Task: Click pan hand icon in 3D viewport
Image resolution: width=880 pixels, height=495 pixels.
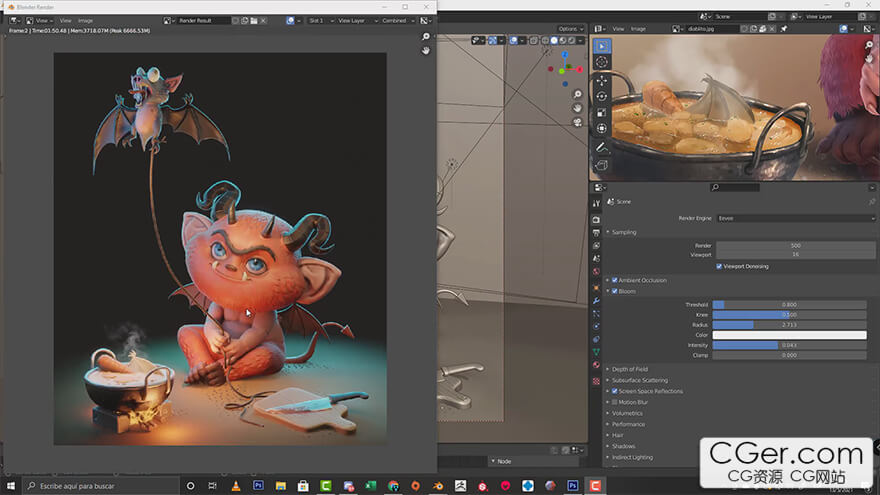Action: 577,108
